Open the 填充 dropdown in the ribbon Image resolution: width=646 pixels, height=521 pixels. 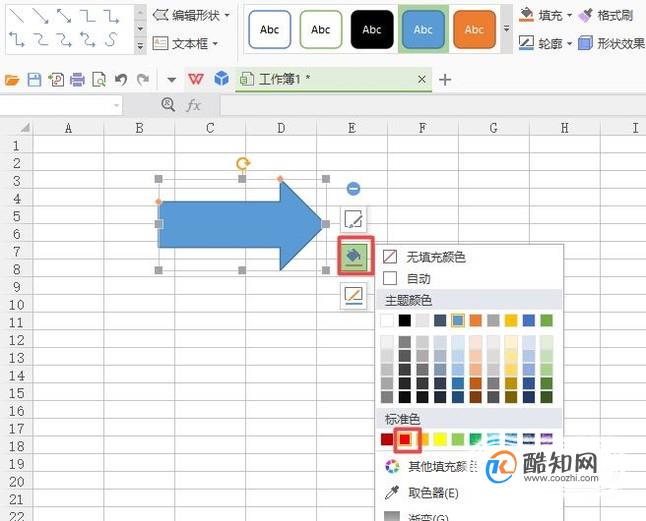click(545, 16)
